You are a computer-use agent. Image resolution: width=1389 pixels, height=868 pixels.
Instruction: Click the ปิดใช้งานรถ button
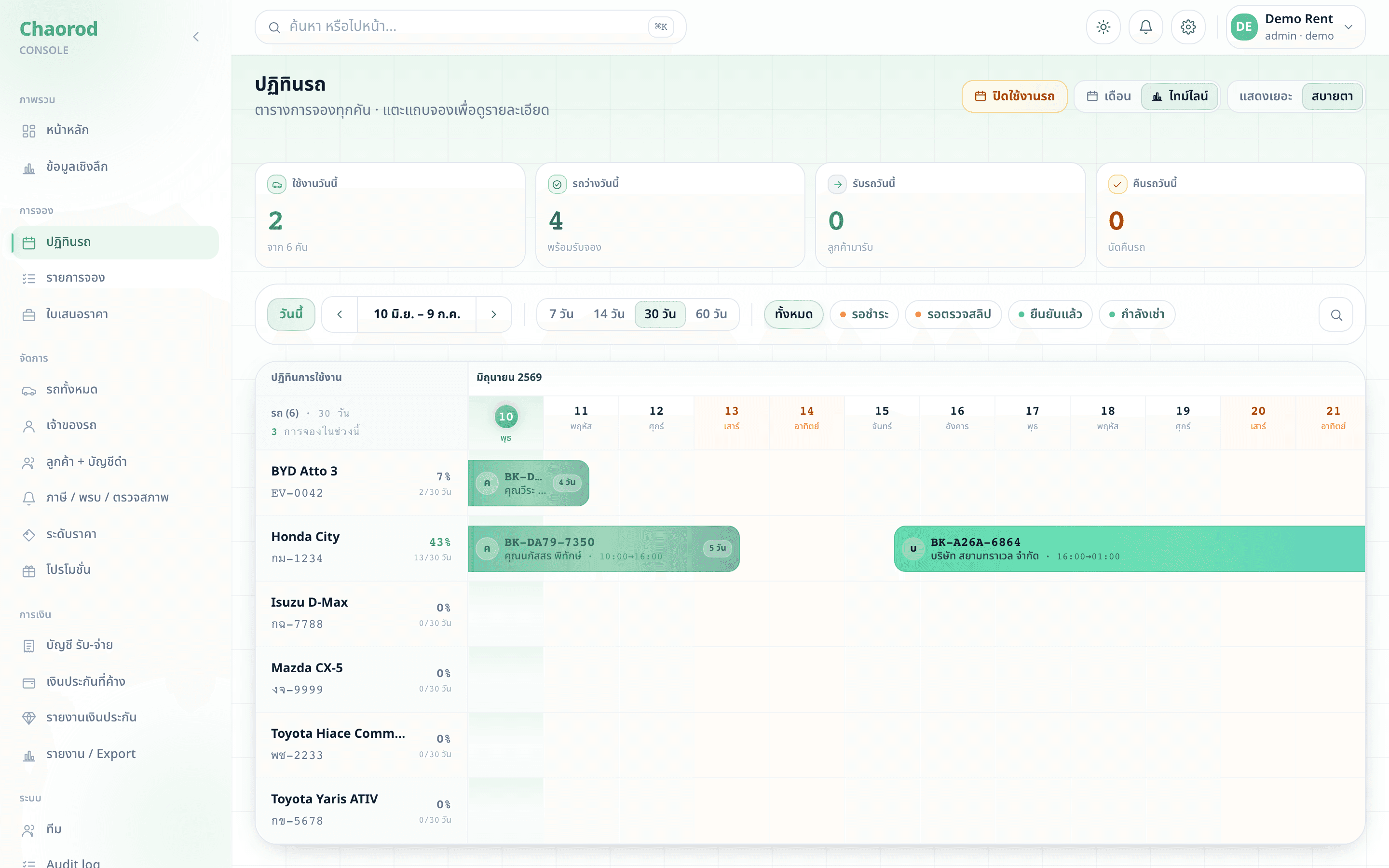point(1014,96)
